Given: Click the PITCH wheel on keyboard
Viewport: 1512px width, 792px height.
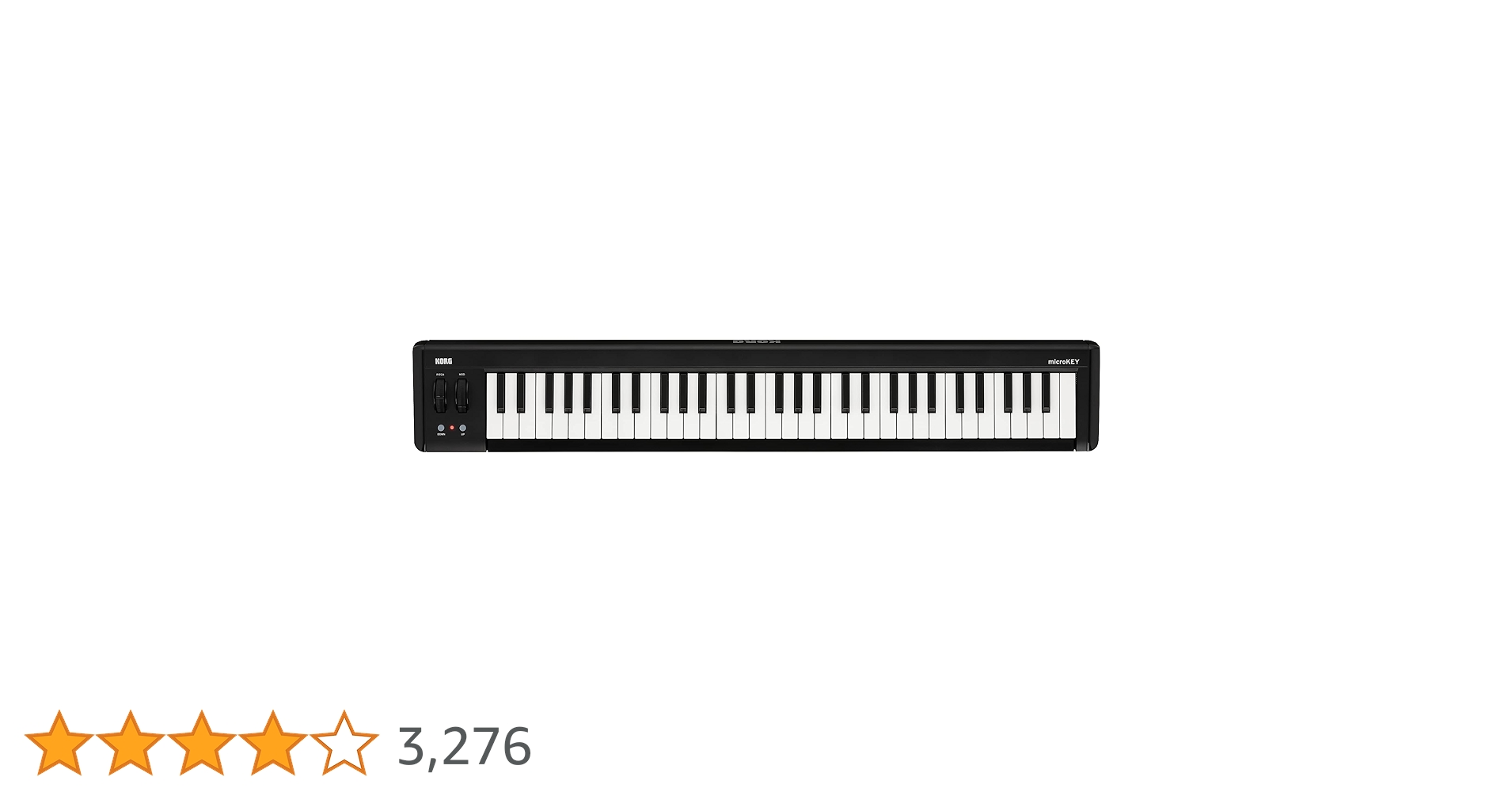Looking at the screenshot, I should click(x=440, y=394).
